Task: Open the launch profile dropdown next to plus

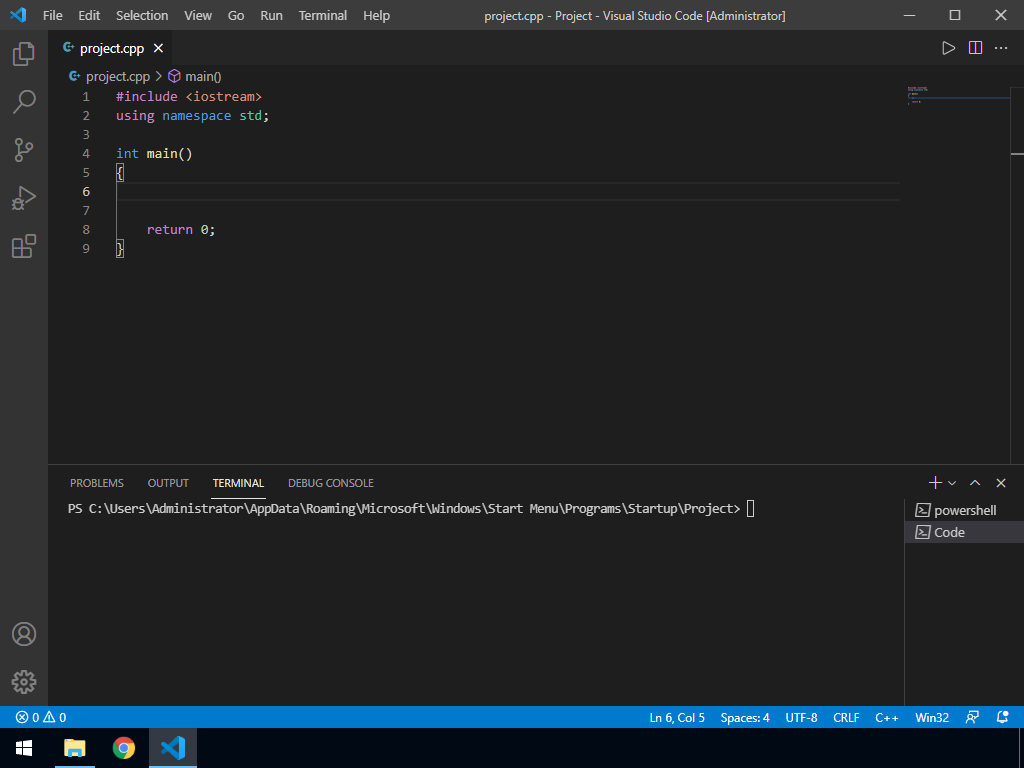Action: pyautogui.click(x=952, y=483)
